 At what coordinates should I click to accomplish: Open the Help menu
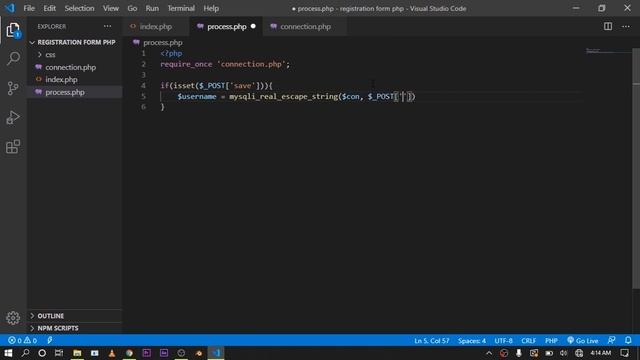pos(211,8)
